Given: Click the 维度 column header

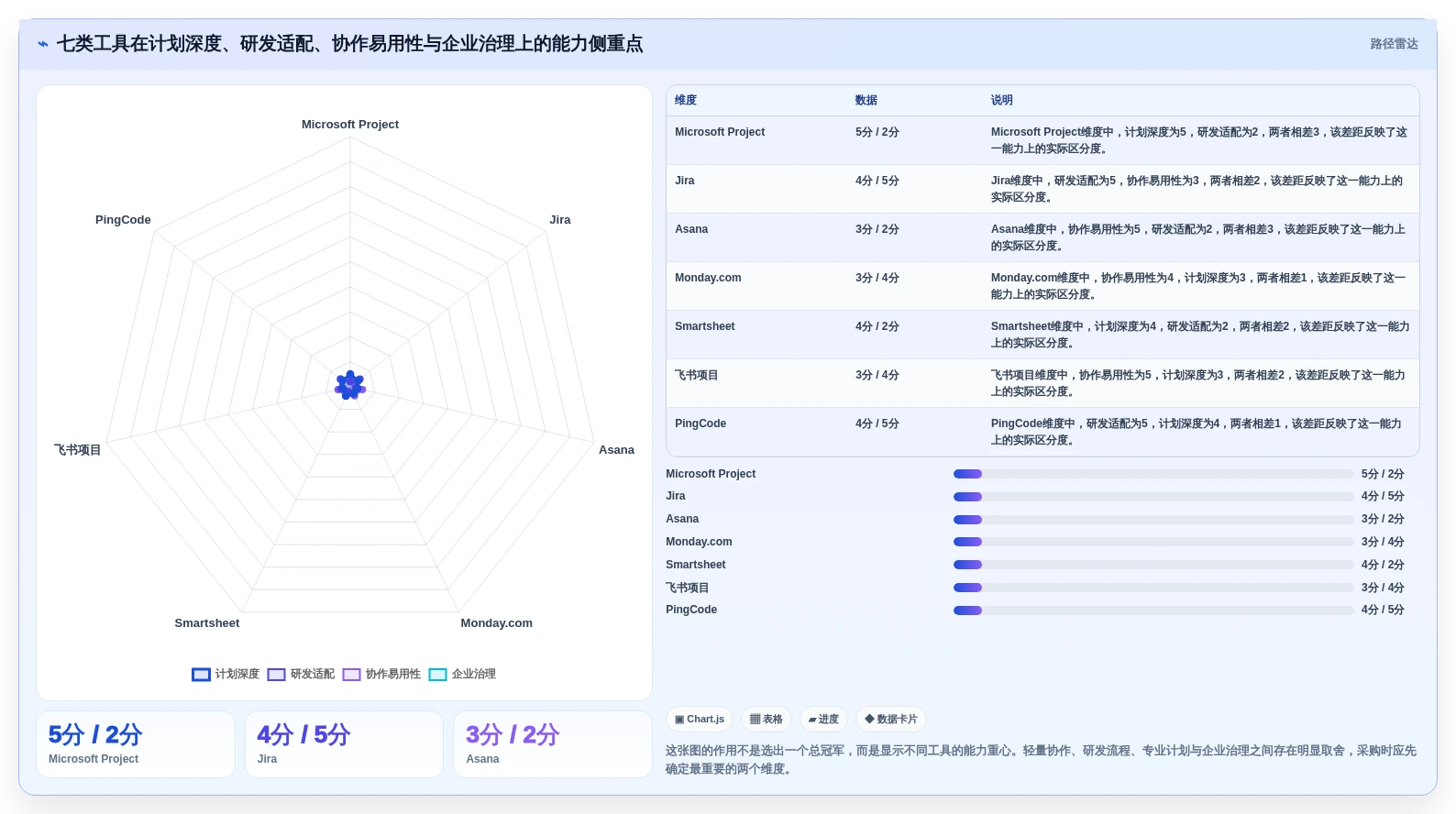Looking at the screenshot, I should coord(686,100).
